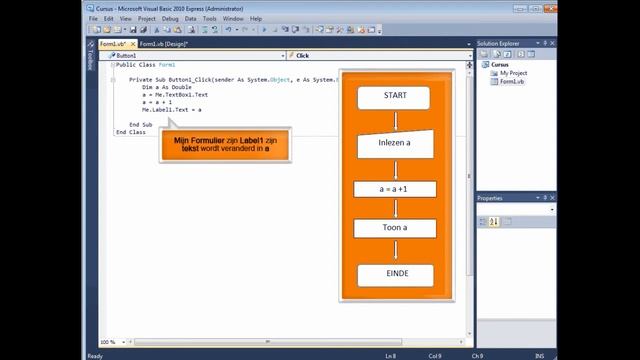Click the Cut toolbar icon
Viewport: 640px width, 360px height.
pyautogui.click(x=157, y=30)
